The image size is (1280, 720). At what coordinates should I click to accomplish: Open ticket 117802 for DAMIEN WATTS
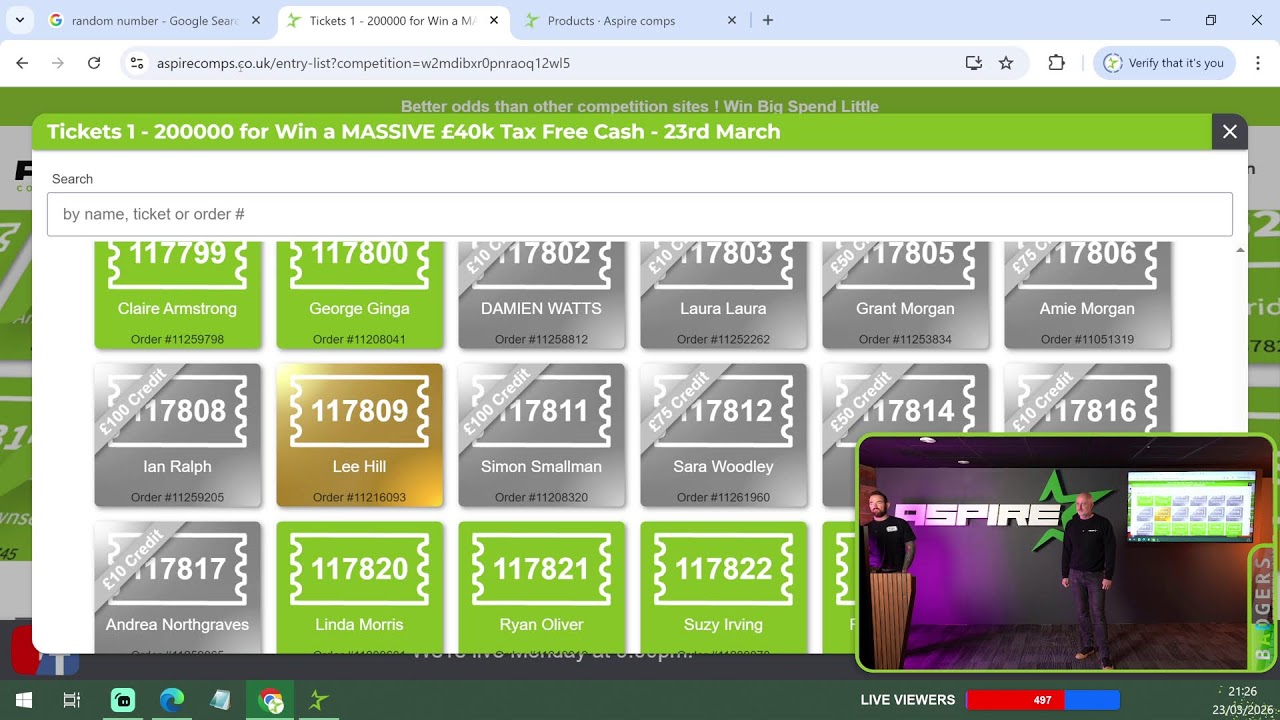coord(541,296)
